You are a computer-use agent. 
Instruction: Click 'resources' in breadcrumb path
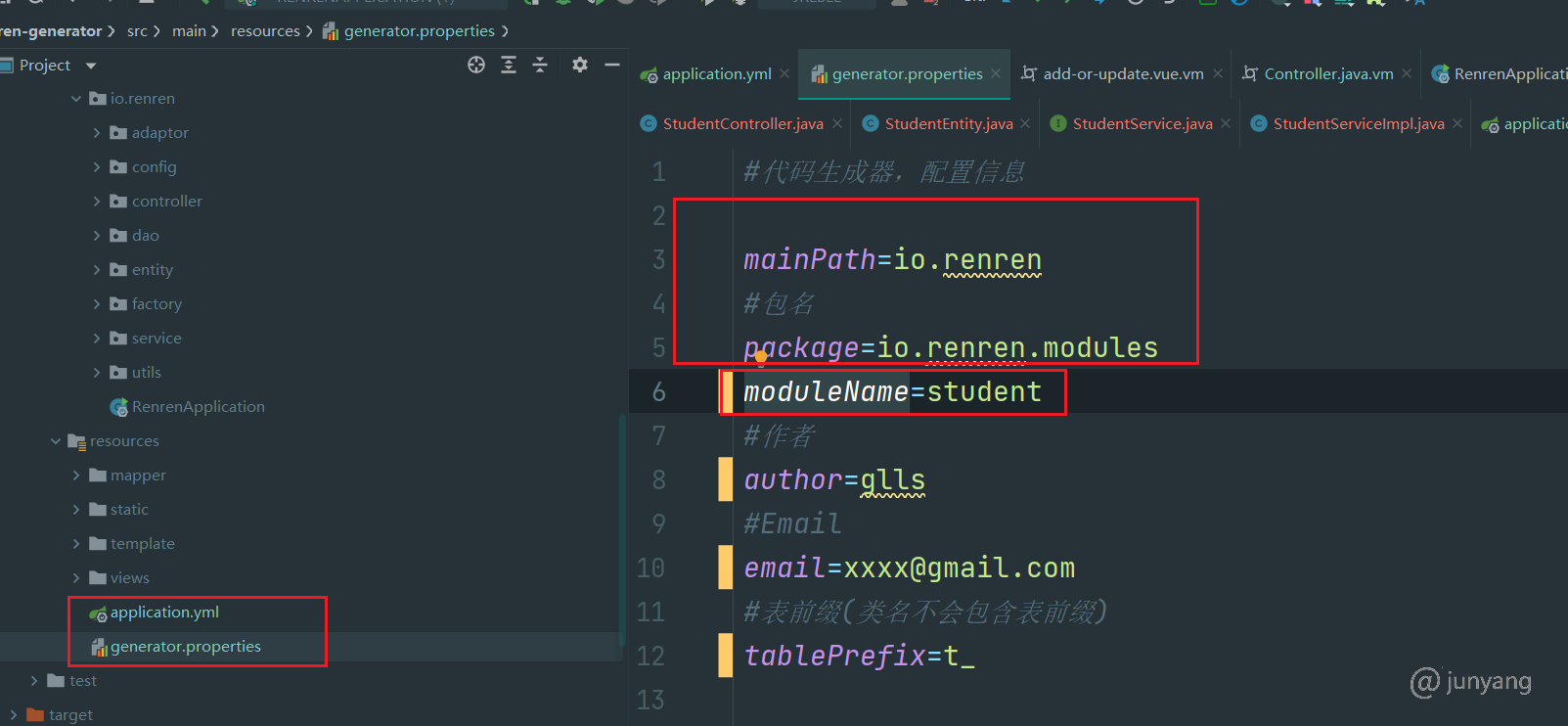coord(265,31)
